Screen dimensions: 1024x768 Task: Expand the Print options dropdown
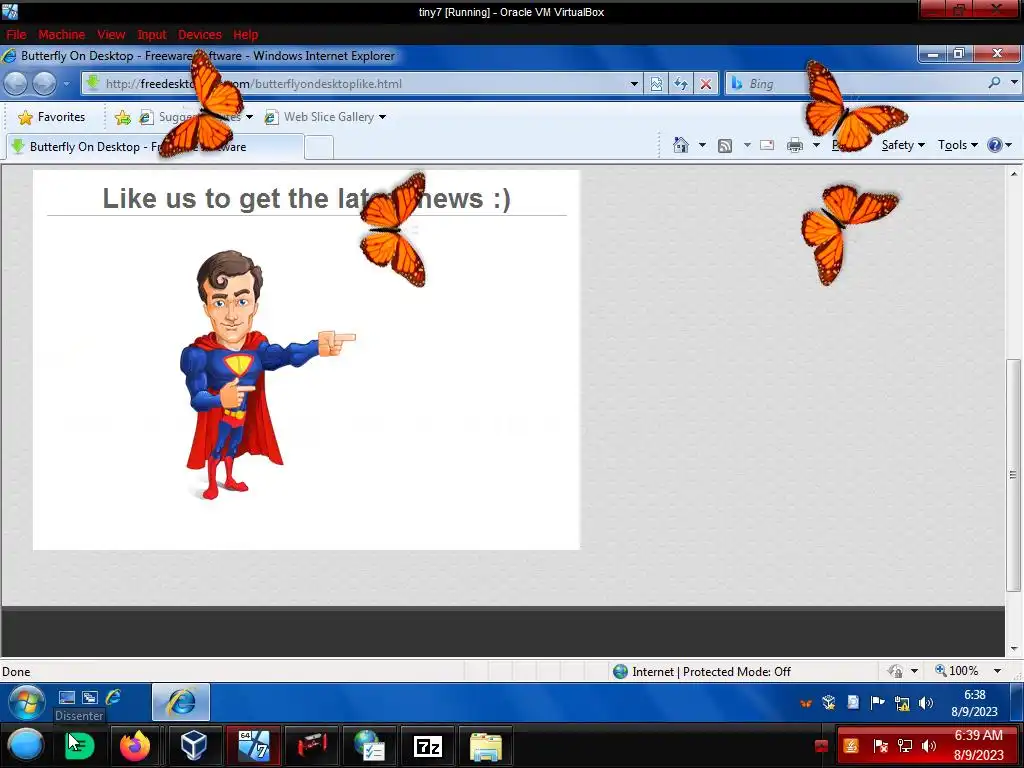click(816, 145)
